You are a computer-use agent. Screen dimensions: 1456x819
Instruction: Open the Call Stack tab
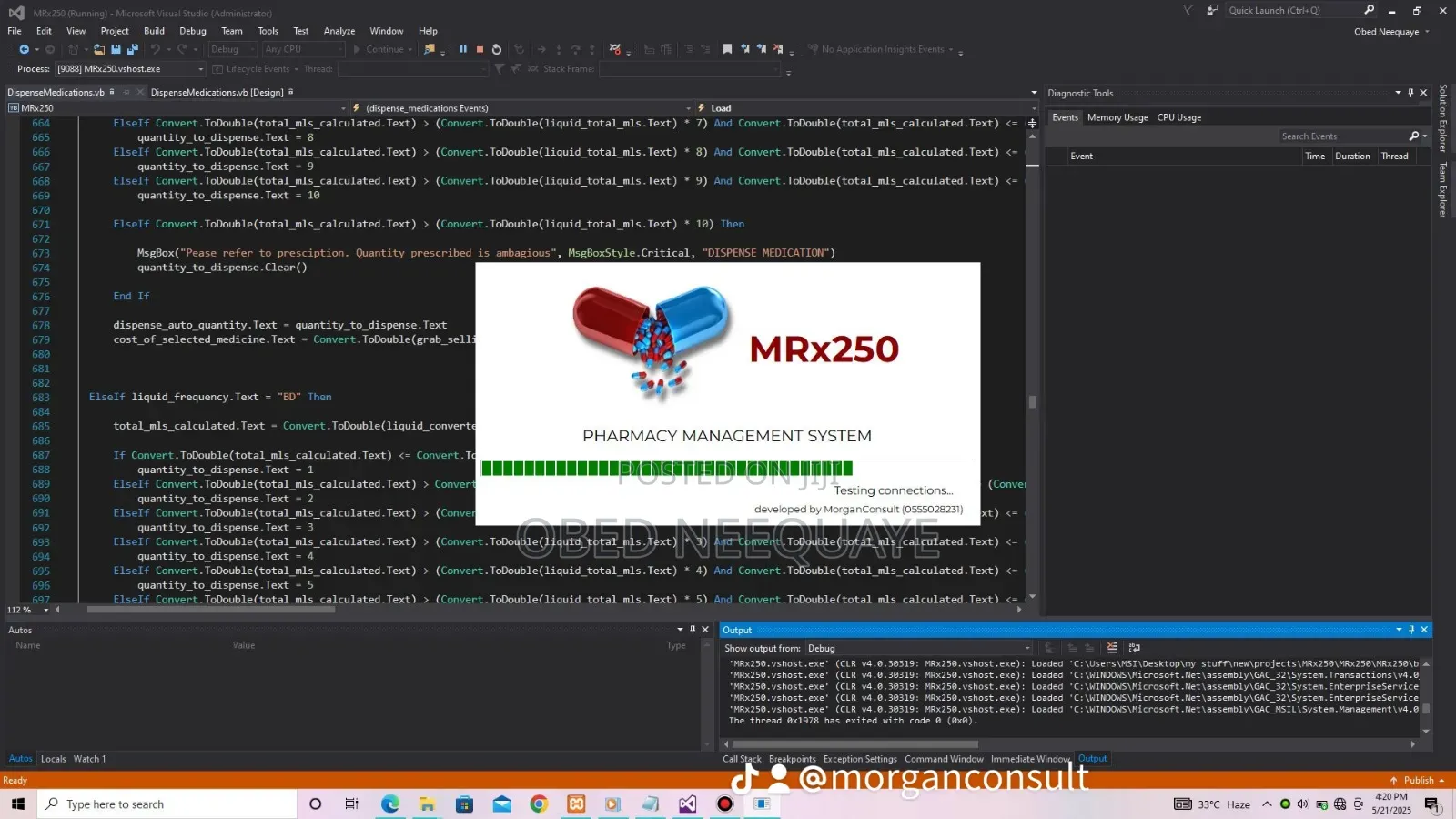[x=742, y=759]
